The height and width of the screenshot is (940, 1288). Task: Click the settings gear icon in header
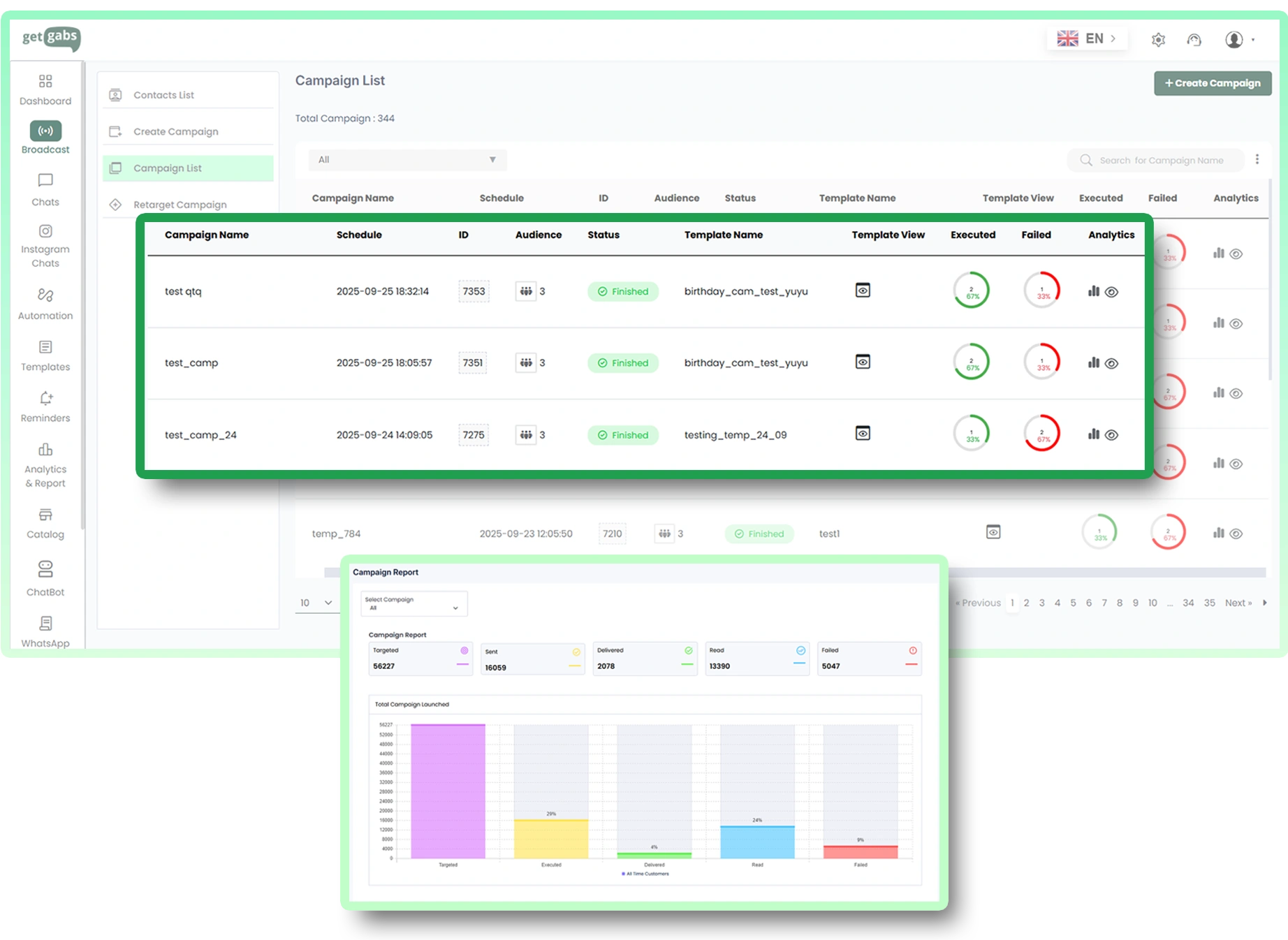[x=1158, y=40]
